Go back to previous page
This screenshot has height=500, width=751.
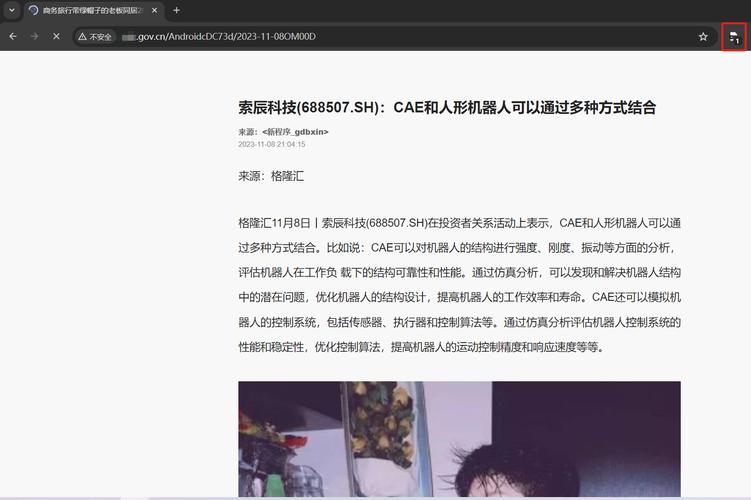(x=13, y=36)
